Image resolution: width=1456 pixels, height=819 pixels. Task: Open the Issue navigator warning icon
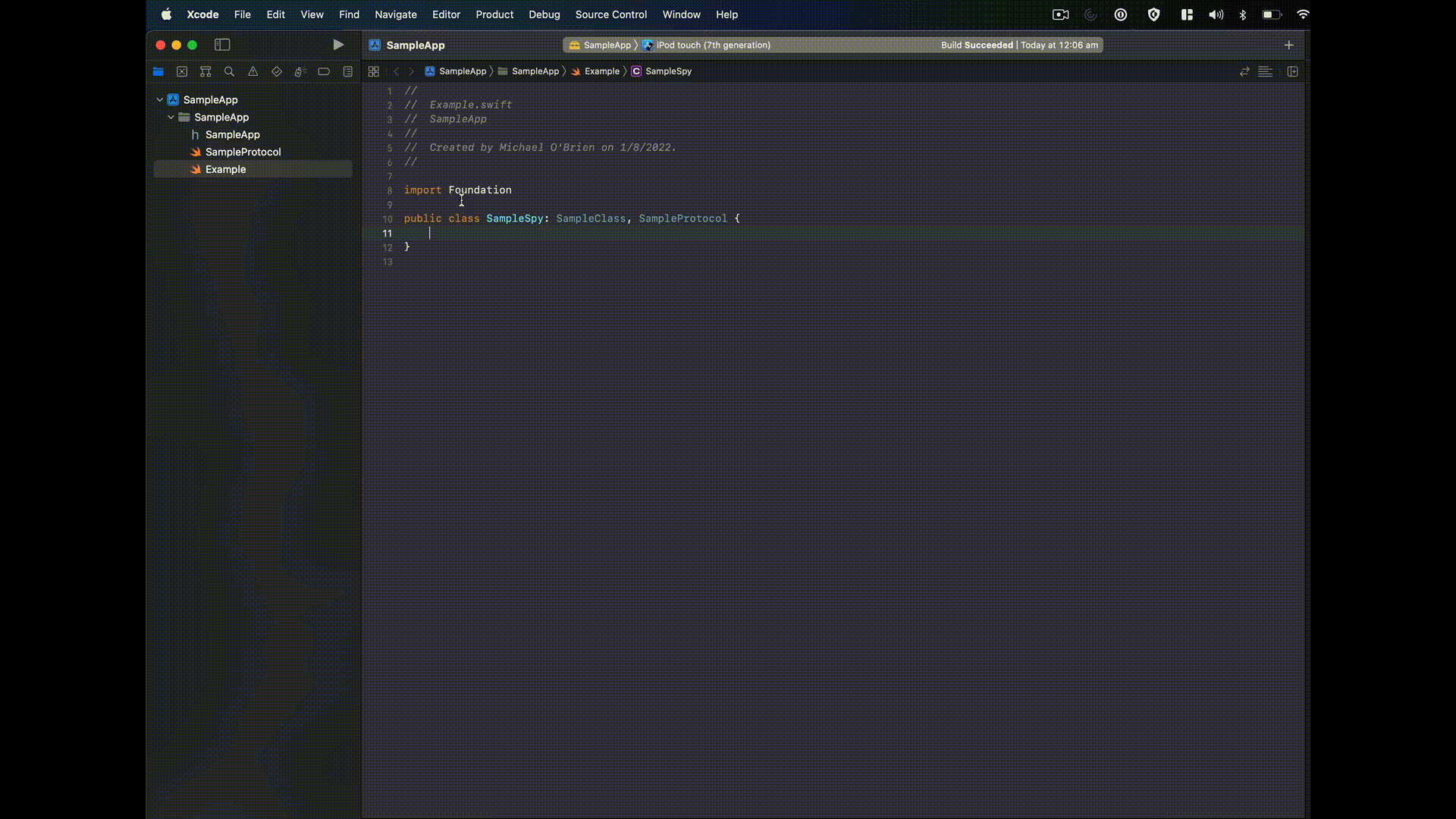pos(253,71)
